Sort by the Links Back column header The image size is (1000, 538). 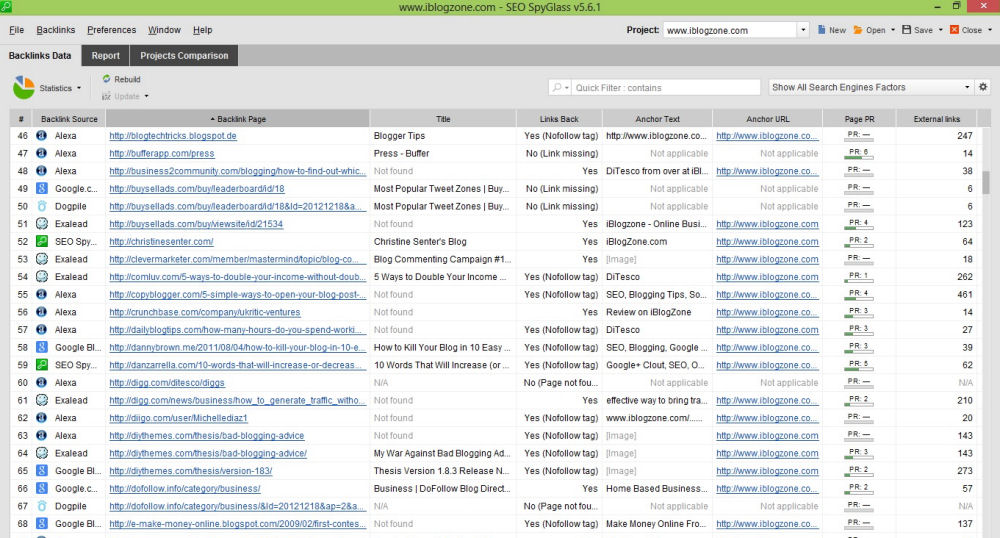(559, 119)
